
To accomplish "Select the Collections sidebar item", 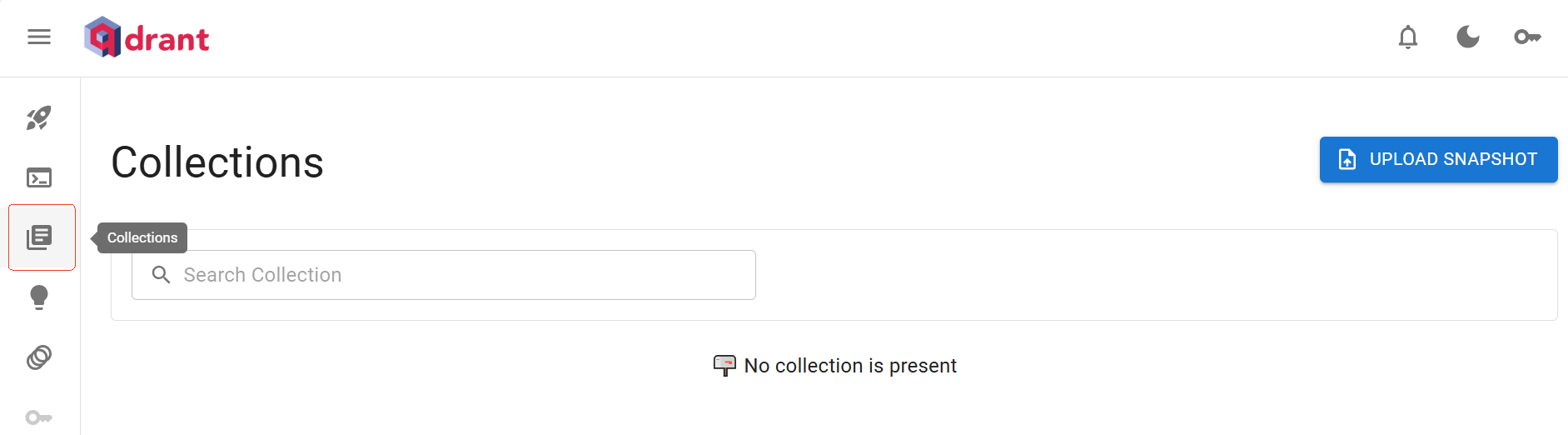I will pos(39,237).
